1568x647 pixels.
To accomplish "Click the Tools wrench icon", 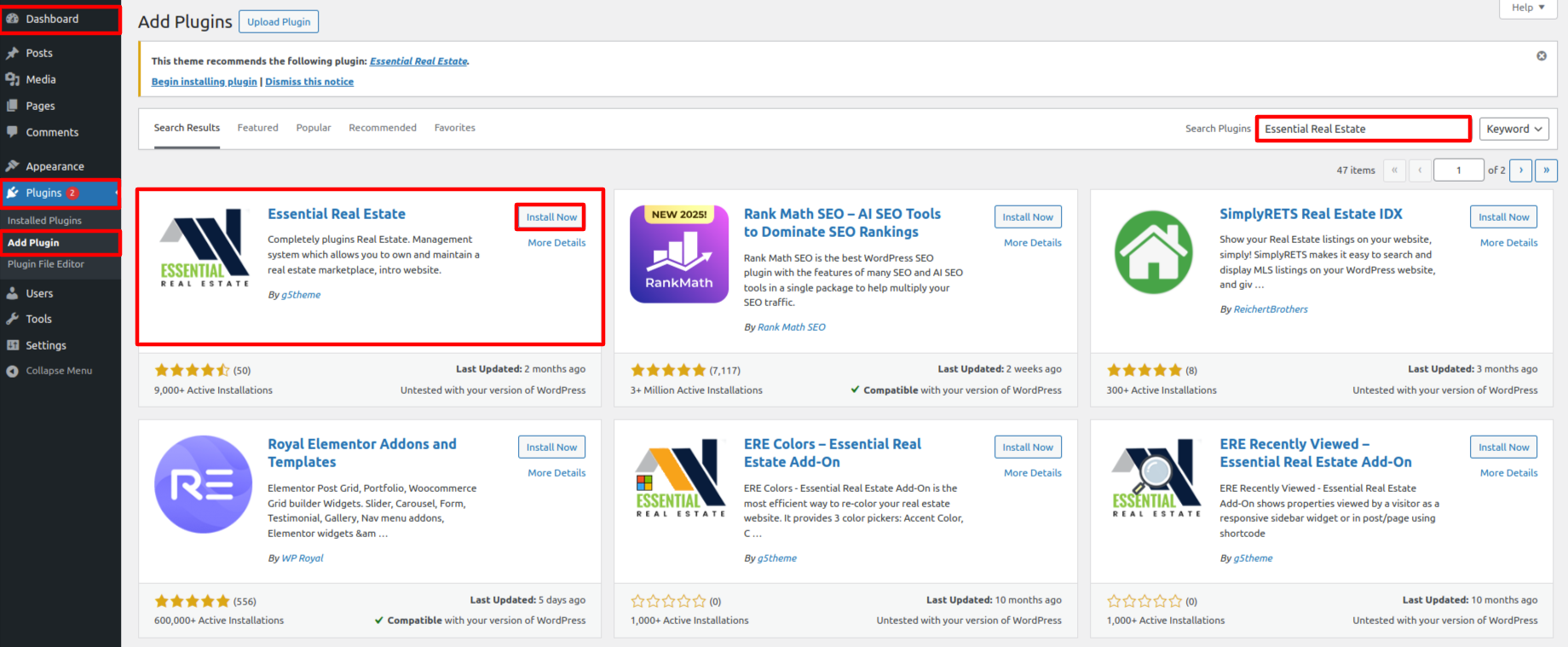I will point(13,319).
